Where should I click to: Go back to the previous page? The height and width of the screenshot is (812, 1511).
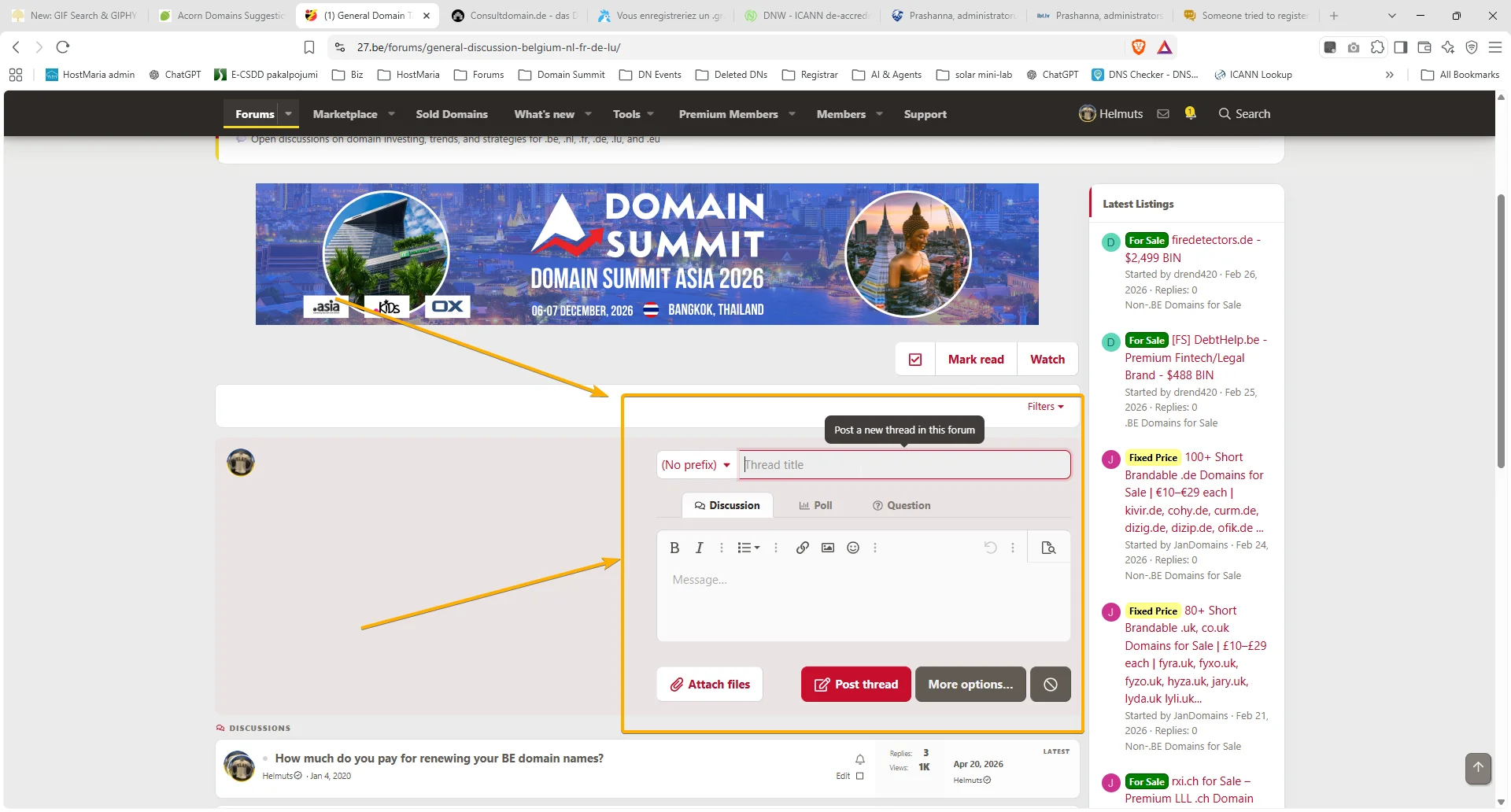pyautogui.click(x=16, y=47)
